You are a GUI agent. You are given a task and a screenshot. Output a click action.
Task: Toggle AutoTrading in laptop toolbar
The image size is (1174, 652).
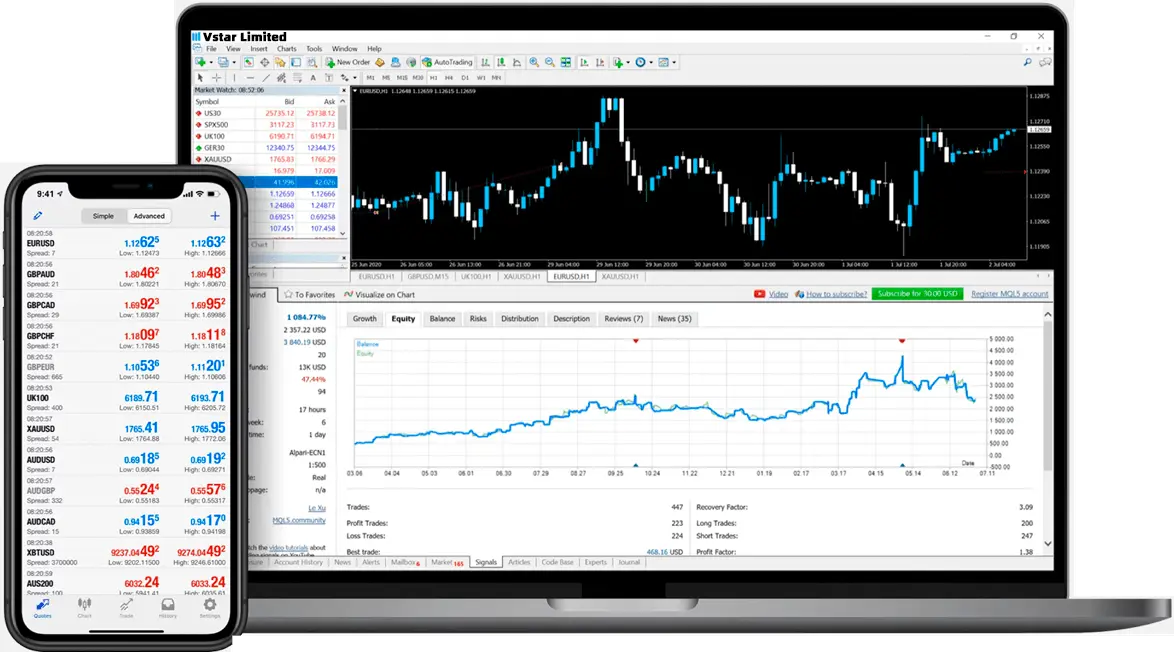click(447, 62)
